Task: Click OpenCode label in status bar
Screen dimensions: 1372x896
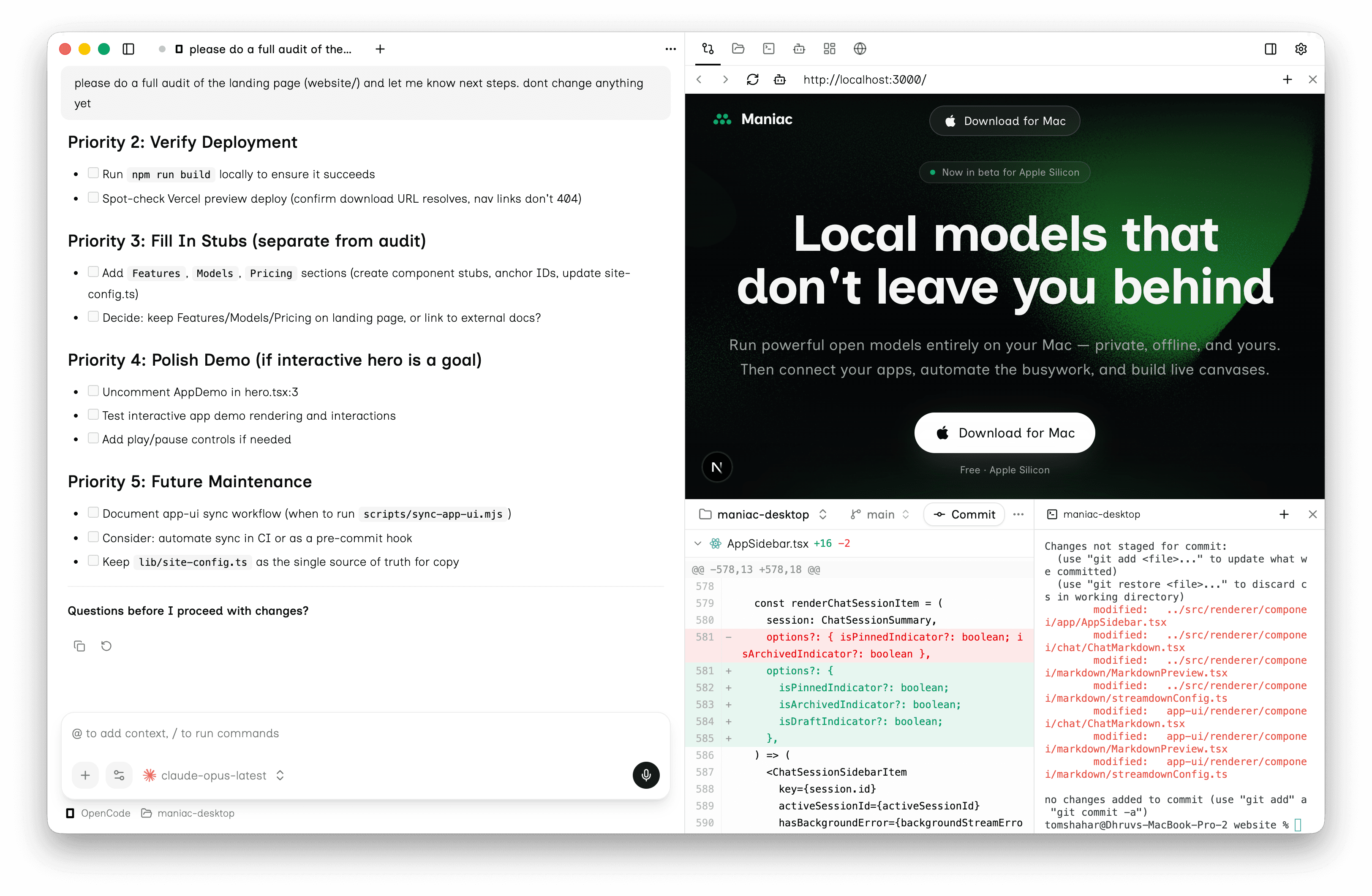Action: [x=98, y=813]
